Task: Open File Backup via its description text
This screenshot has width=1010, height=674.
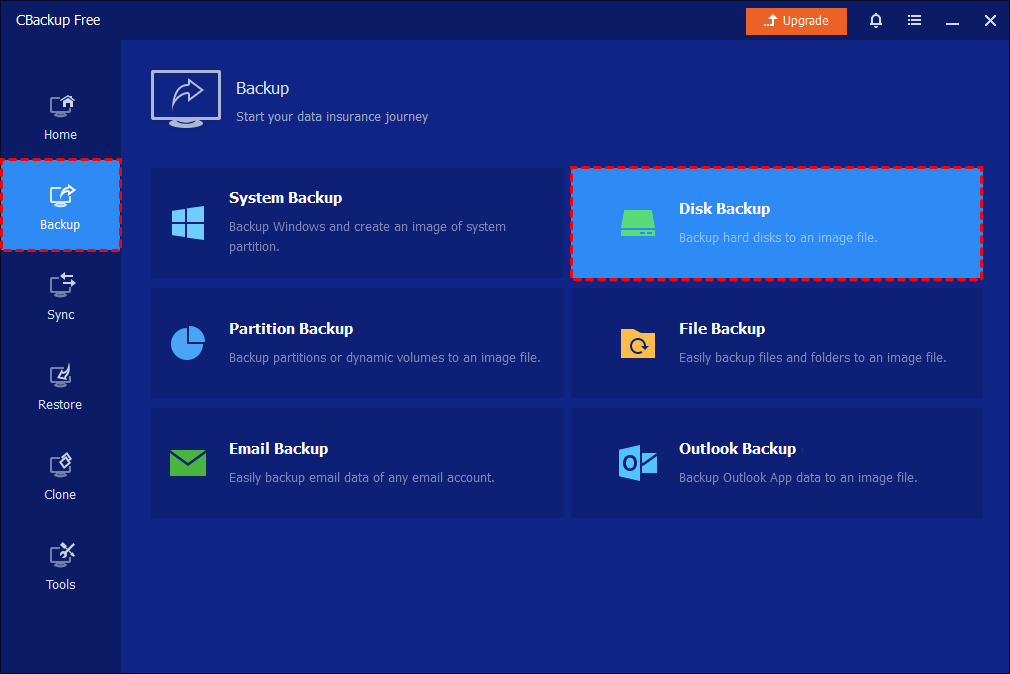Action: click(812, 358)
